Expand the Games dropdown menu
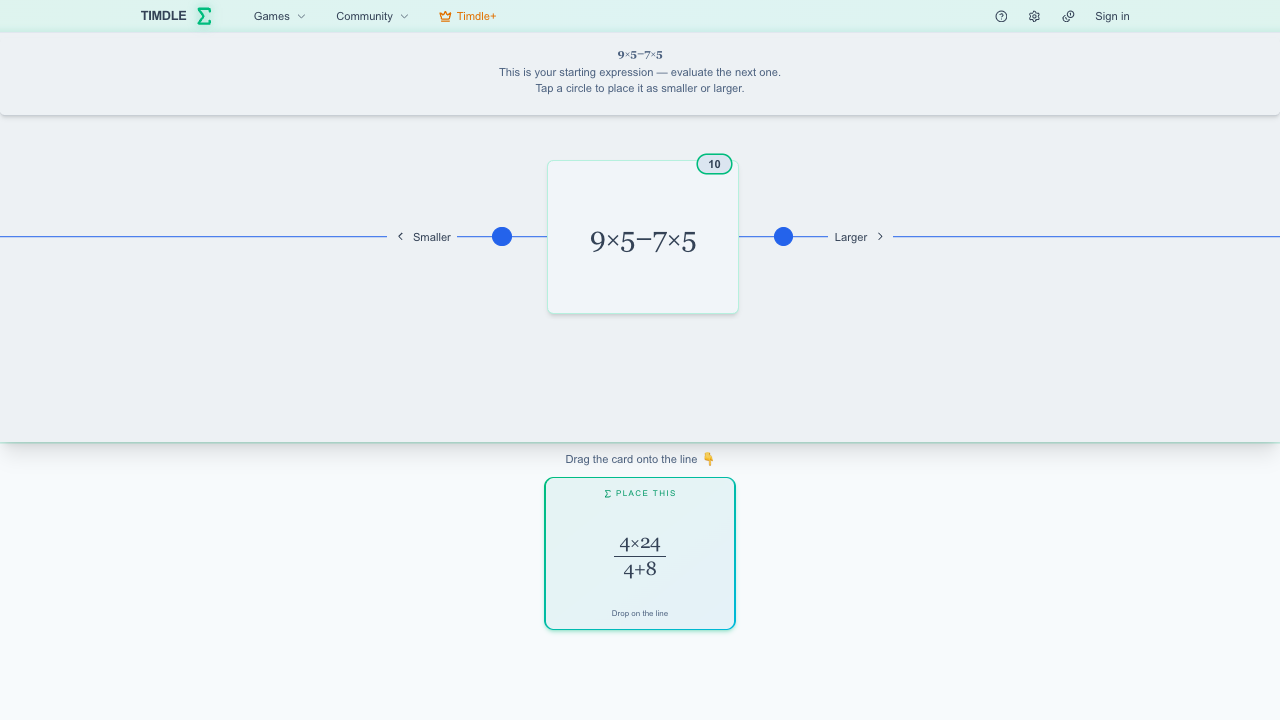 coord(280,16)
